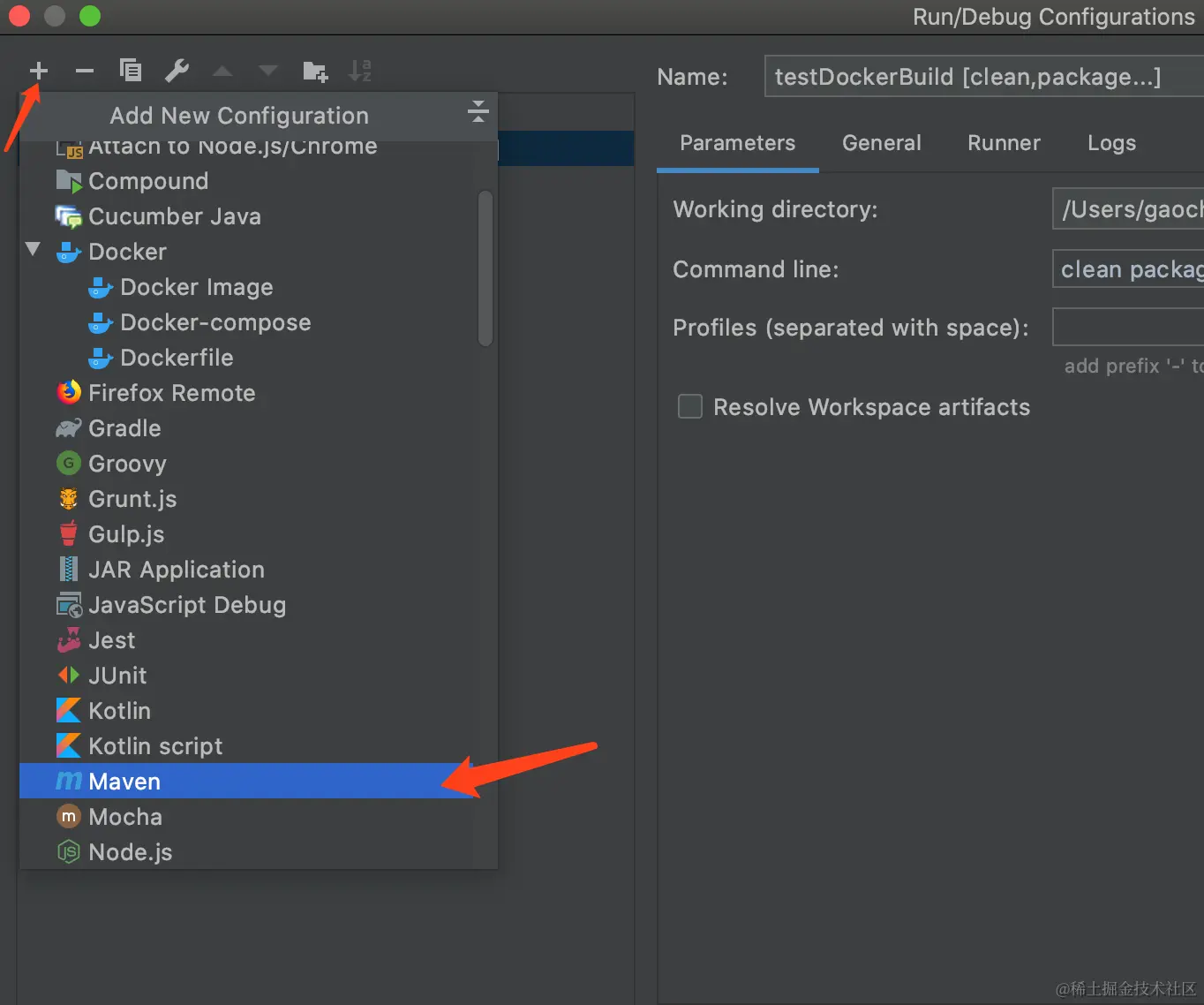Select Attach to Node.js/Chrome entry
The width and height of the screenshot is (1204, 1005).
(x=259, y=150)
